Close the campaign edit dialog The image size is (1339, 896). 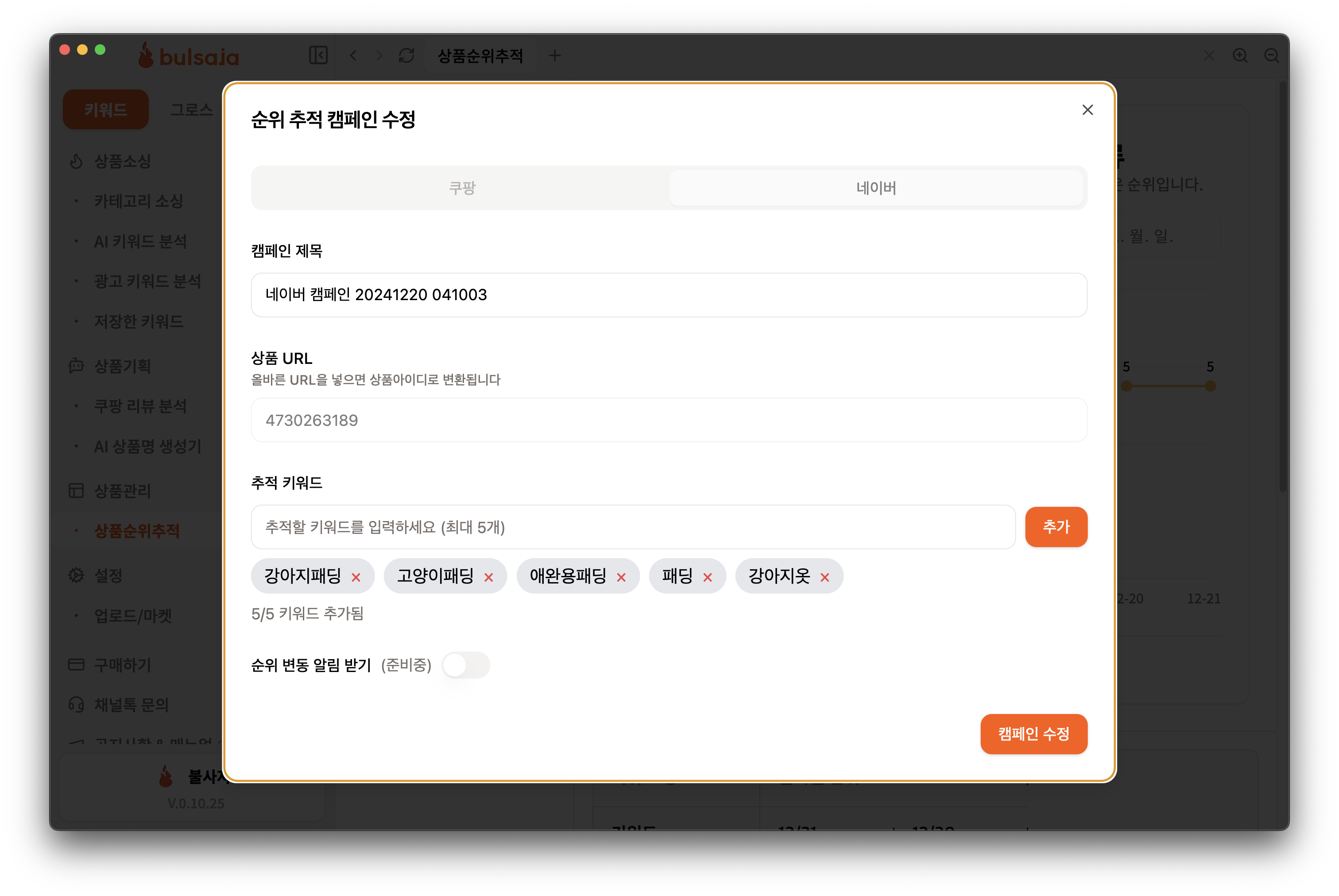(x=1087, y=110)
